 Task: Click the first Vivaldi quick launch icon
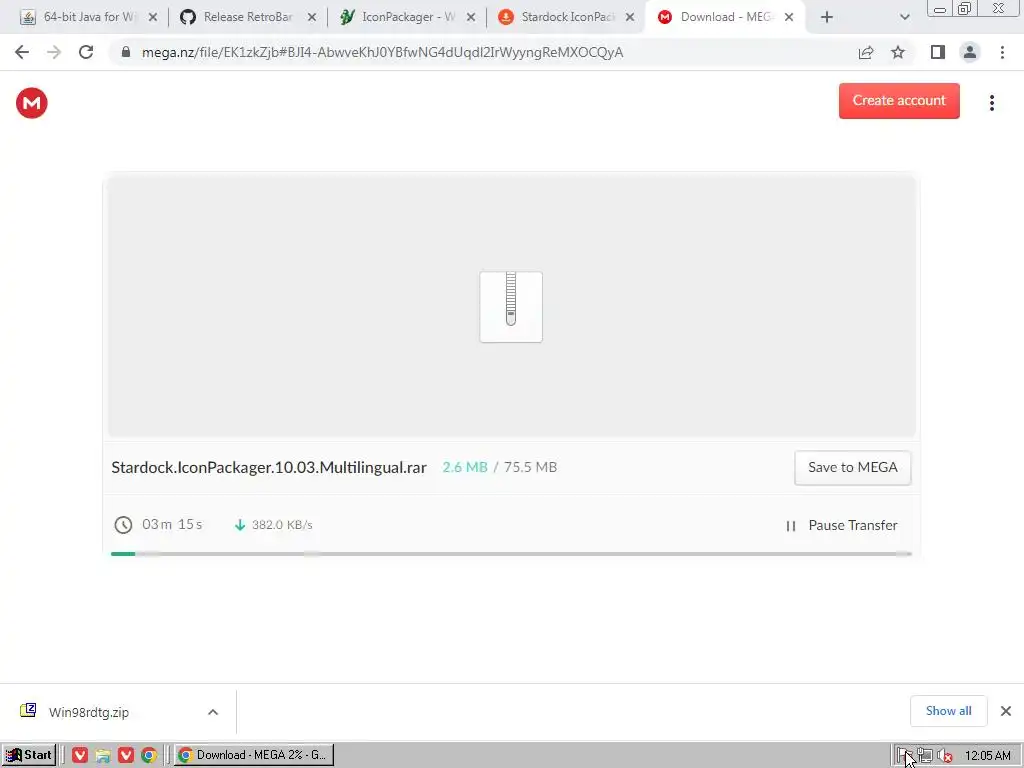tap(80, 756)
